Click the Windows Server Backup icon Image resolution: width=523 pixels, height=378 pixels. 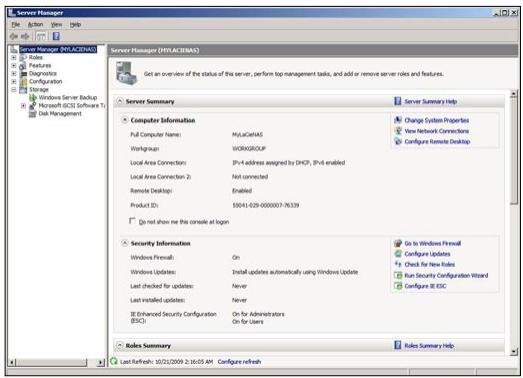tap(33, 97)
